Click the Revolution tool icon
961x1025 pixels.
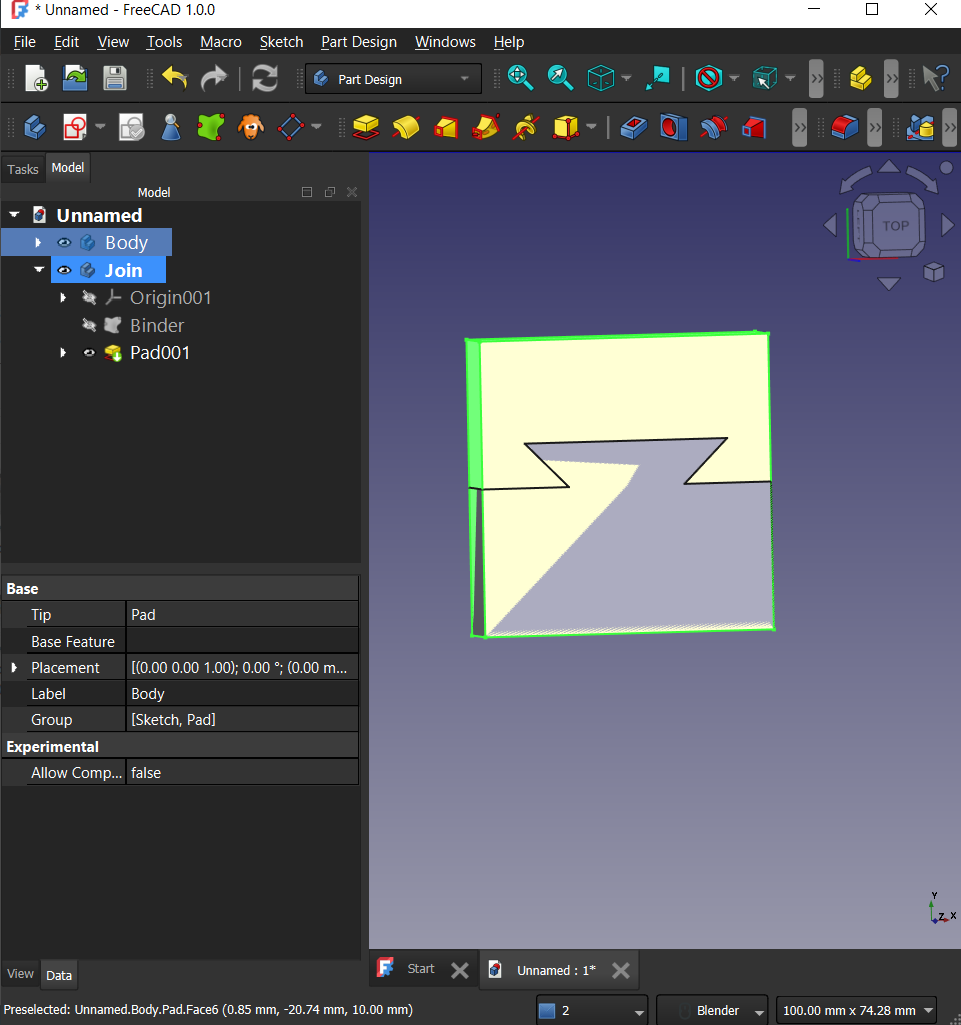405,127
